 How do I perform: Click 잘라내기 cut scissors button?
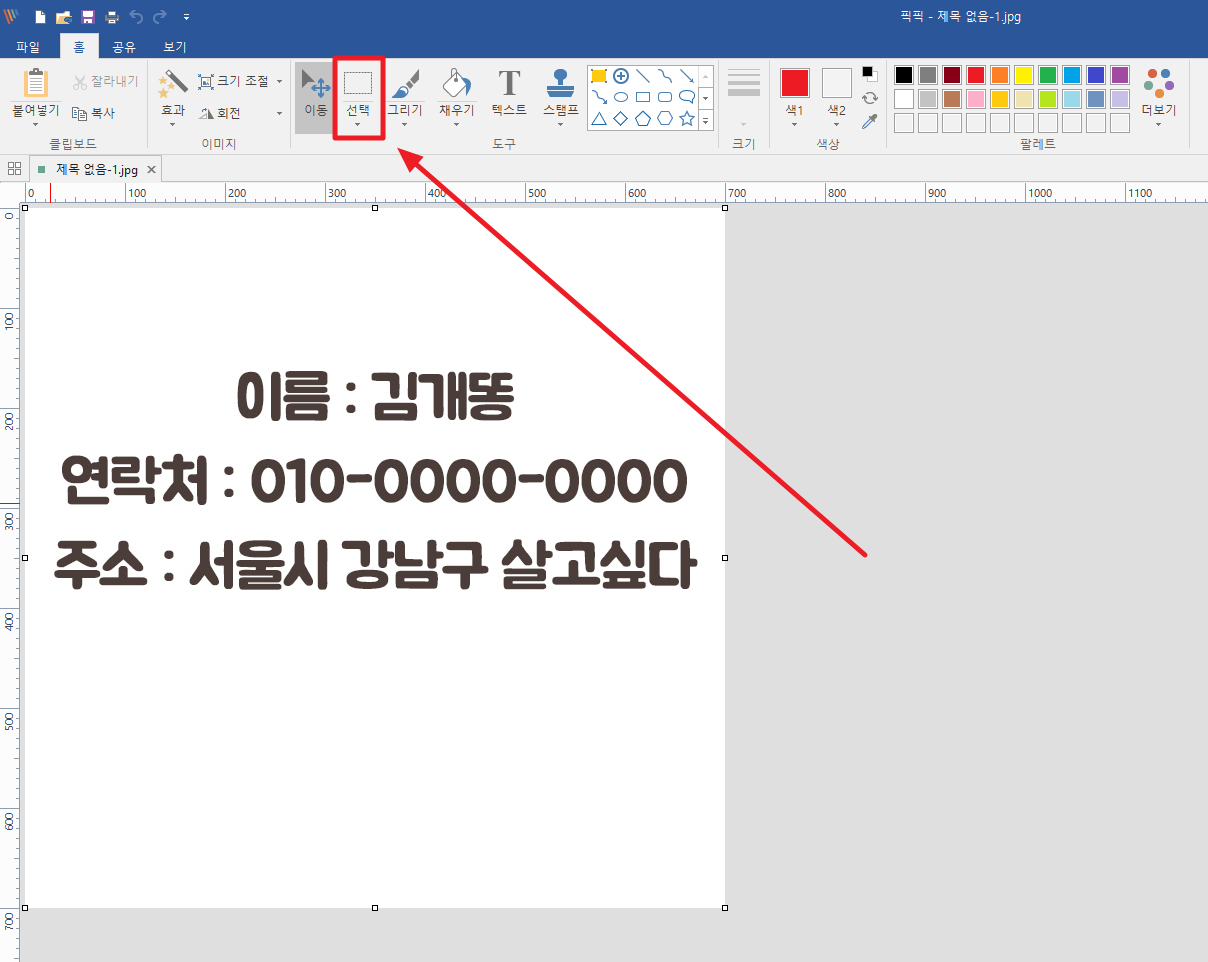[x=105, y=81]
